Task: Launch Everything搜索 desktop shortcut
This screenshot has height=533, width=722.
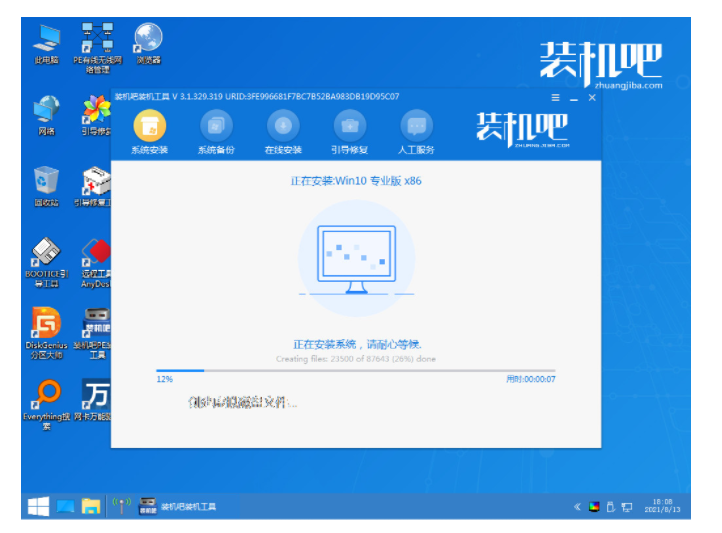Action: tap(47, 405)
